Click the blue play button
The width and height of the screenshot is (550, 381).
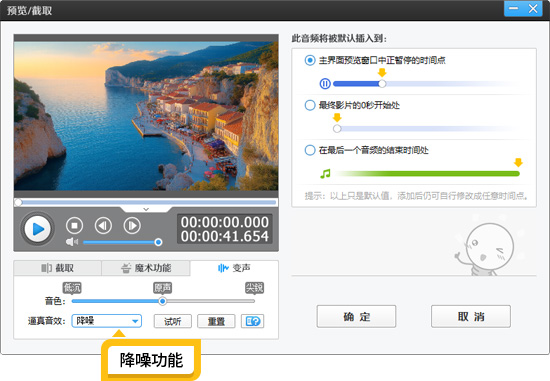(38, 229)
